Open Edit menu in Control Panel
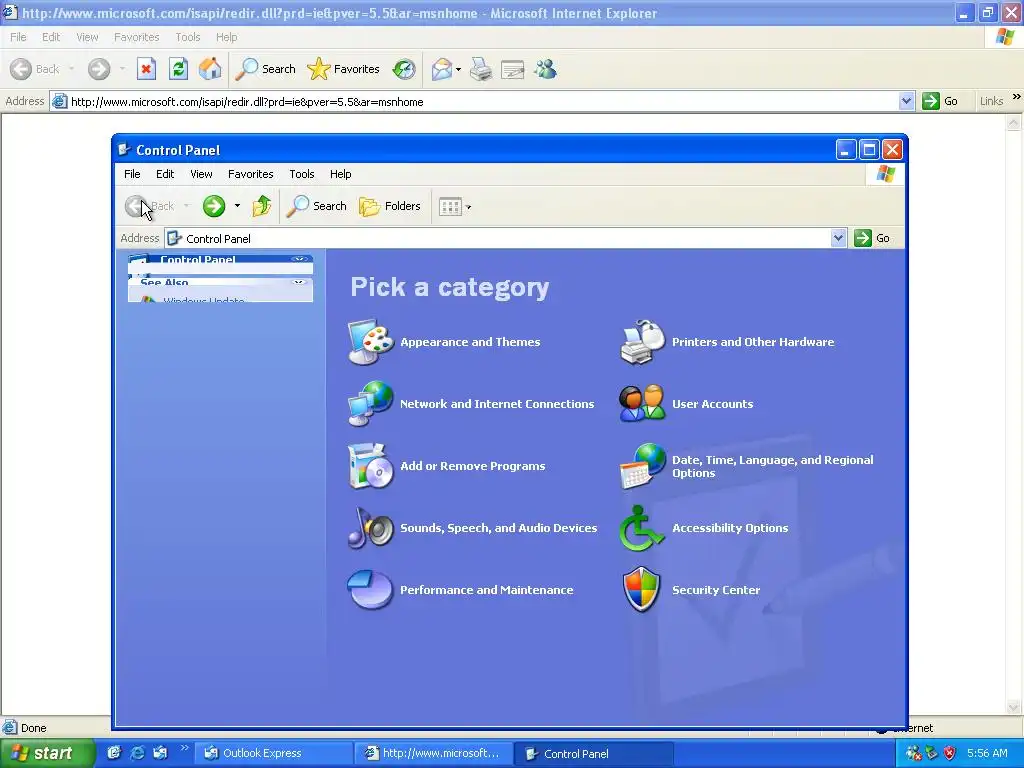1024x768 pixels. 165,174
